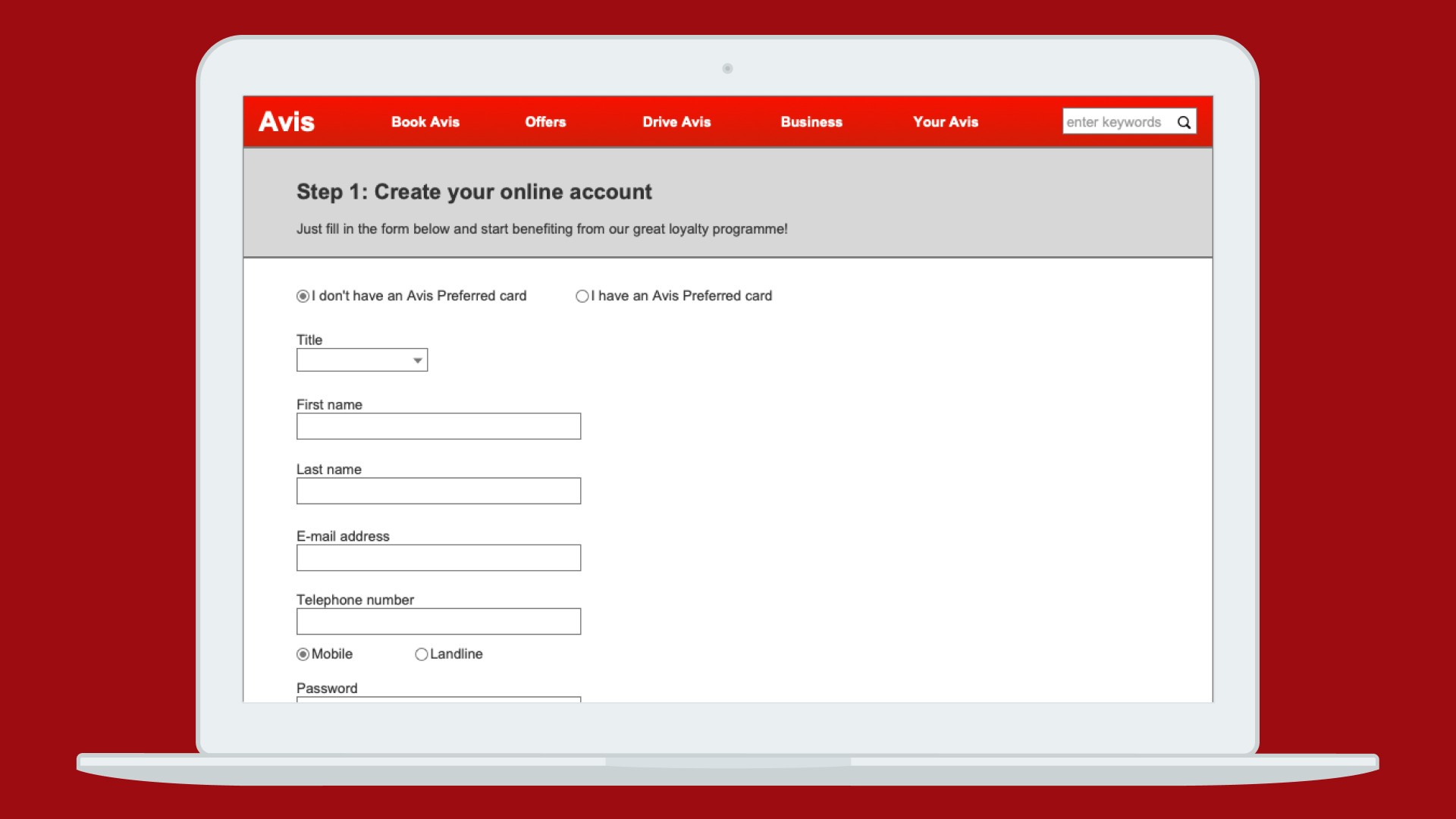1456x819 pixels.
Task: Click the Password field
Action: [438, 699]
